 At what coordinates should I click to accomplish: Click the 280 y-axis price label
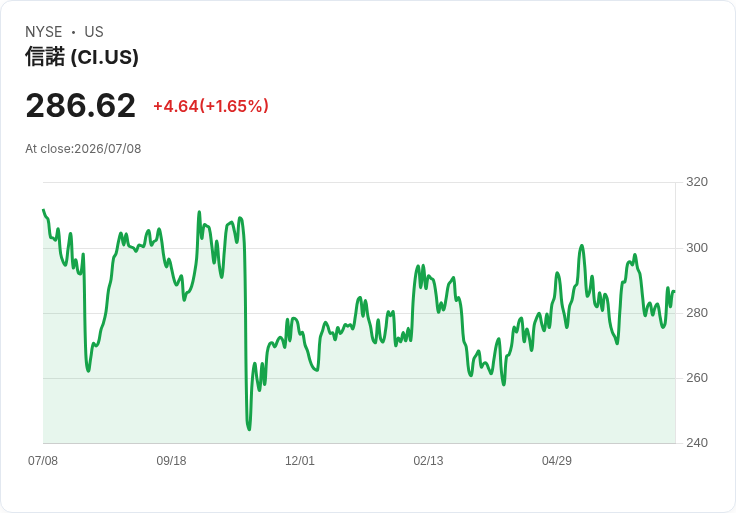click(697, 313)
